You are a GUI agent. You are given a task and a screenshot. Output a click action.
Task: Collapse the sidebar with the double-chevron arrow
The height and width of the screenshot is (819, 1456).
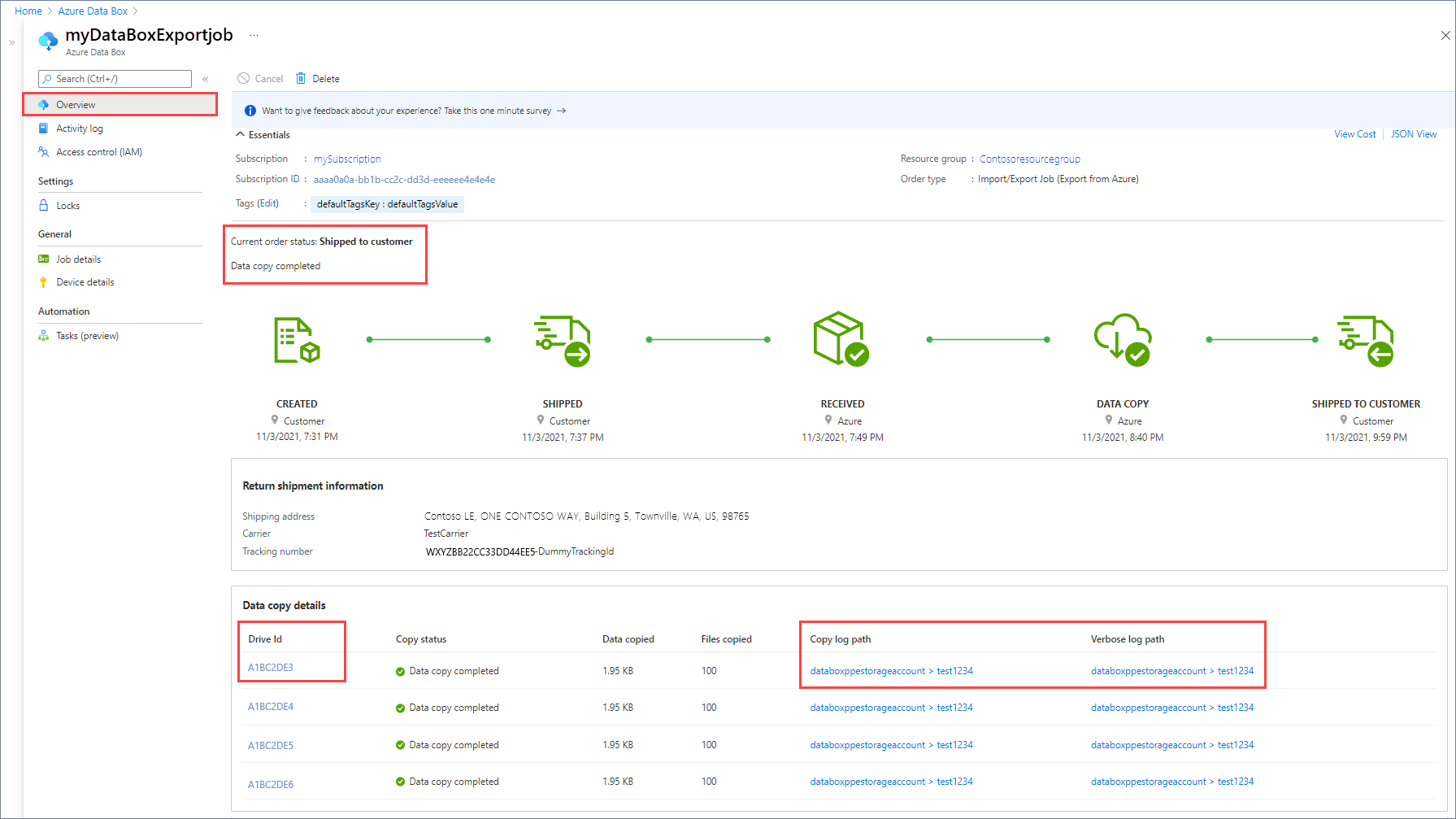(205, 79)
